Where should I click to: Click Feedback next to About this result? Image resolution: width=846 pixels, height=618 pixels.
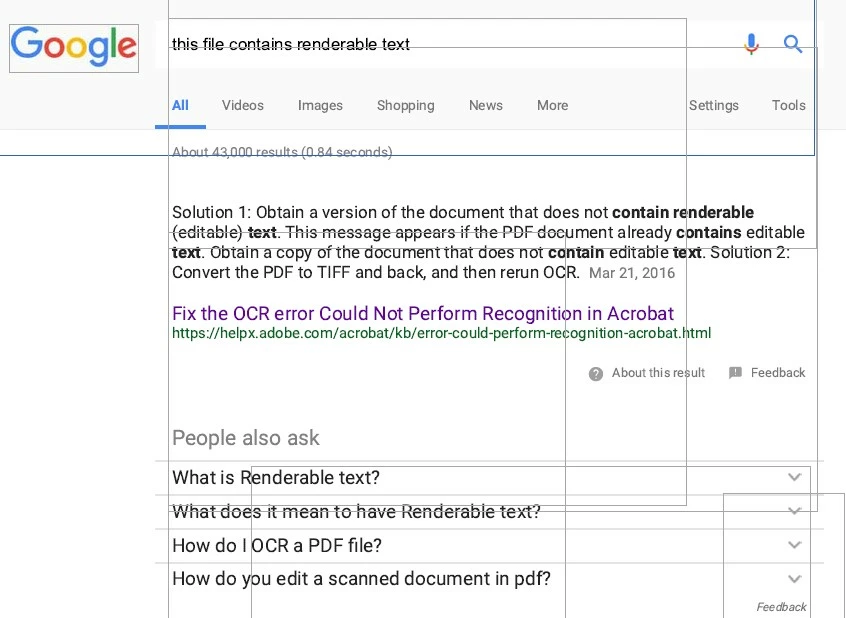point(777,373)
